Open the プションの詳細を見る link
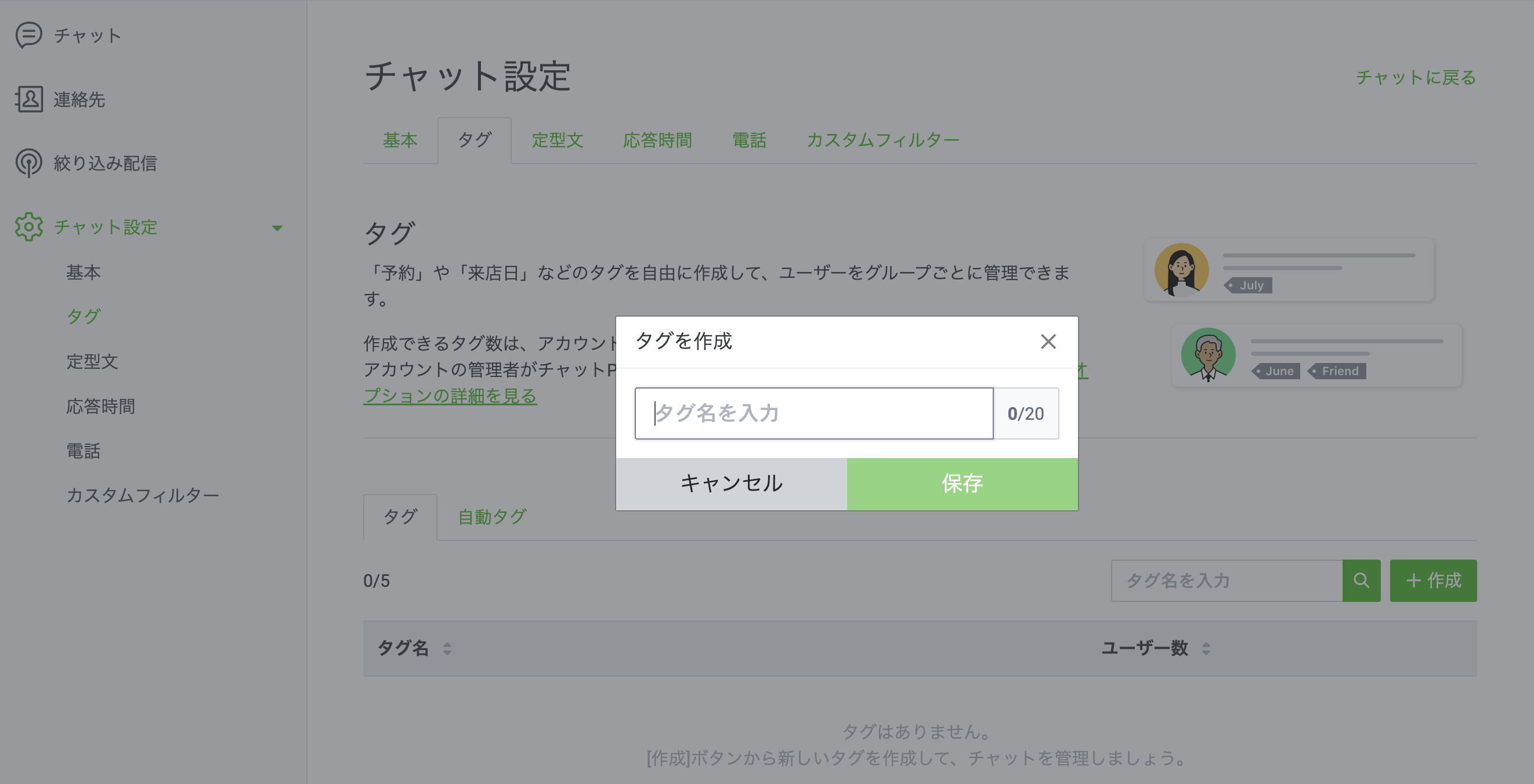Screen dimensions: 1534x784 click(x=450, y=396)
